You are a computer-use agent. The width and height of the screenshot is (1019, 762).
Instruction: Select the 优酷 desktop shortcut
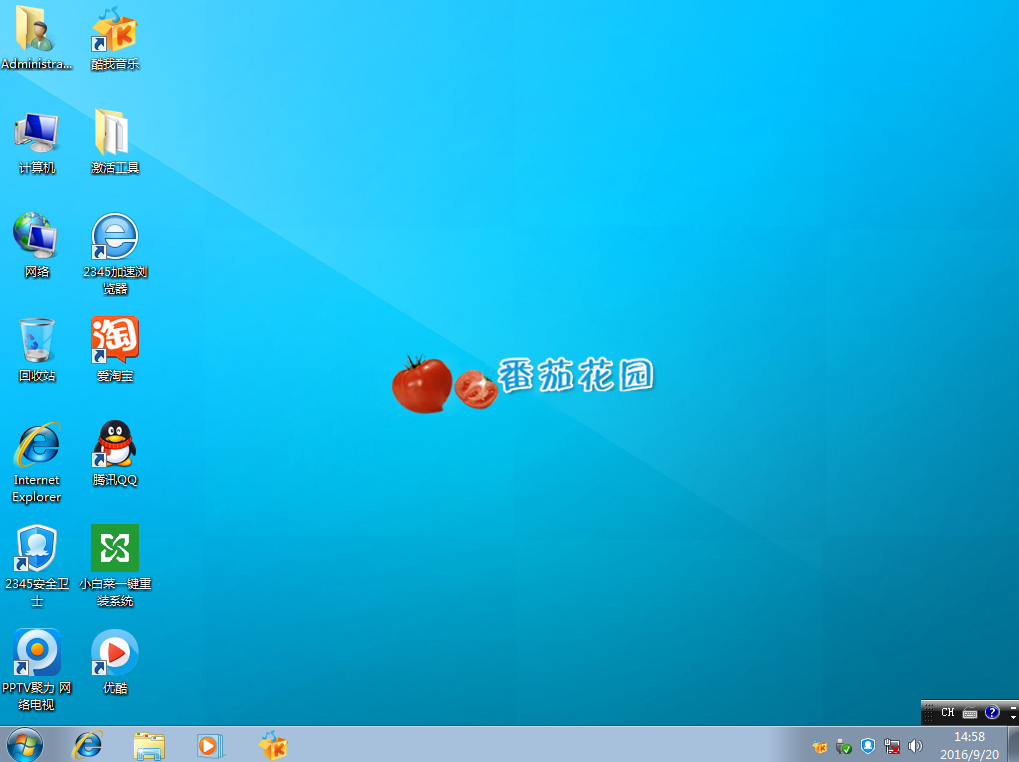click(x=115, y=662)
